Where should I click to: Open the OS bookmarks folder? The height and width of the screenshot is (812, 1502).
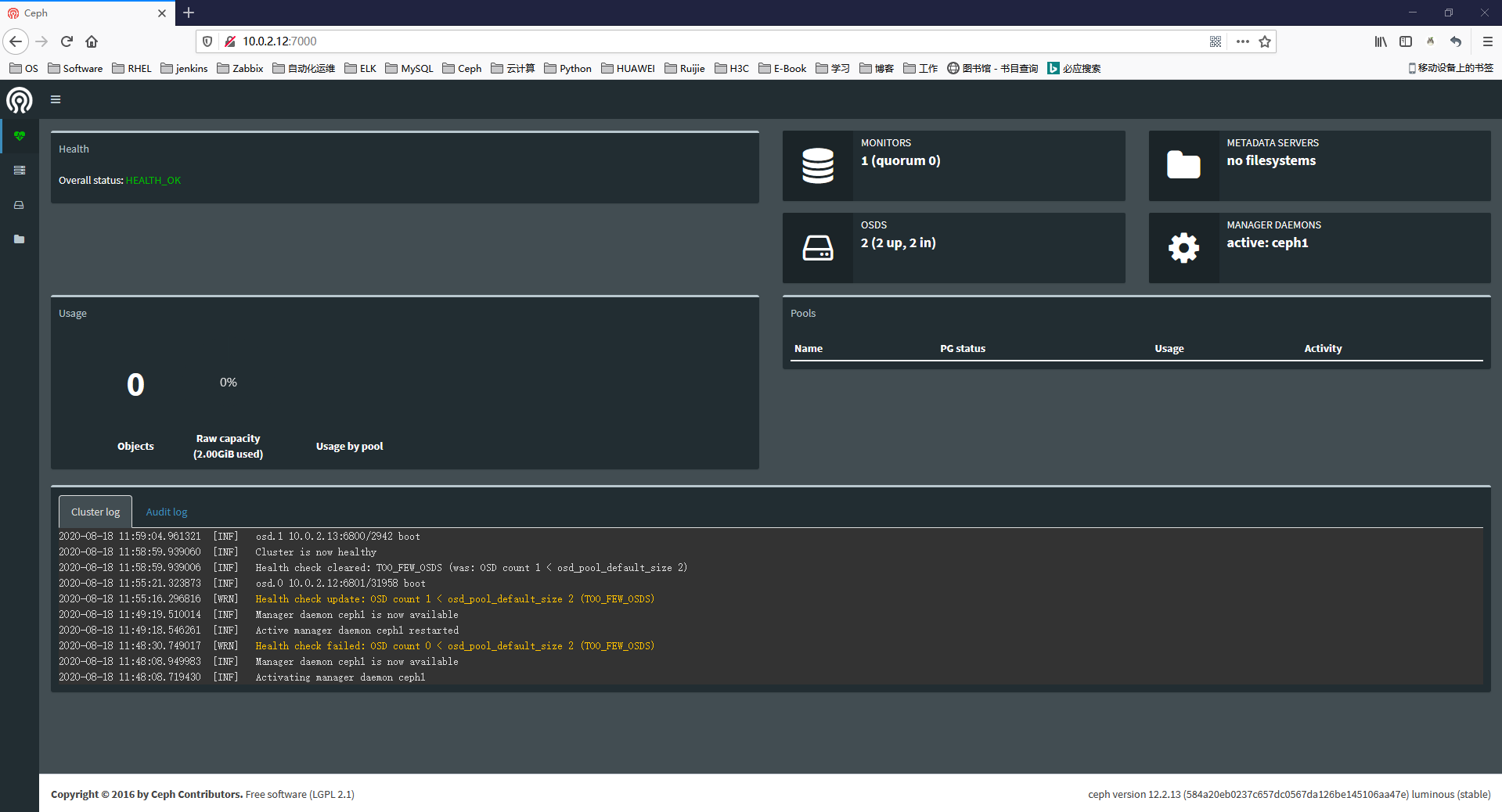[x=23, y=68]
